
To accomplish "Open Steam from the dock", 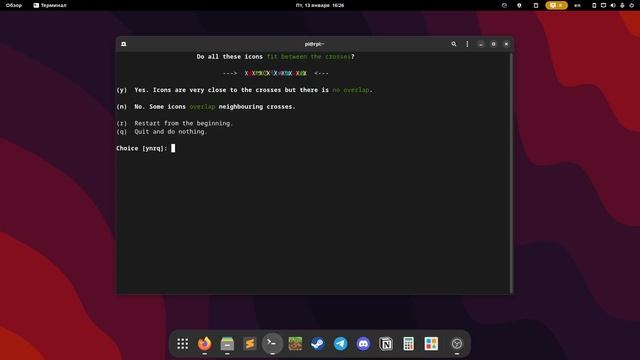I will [318, 344].
